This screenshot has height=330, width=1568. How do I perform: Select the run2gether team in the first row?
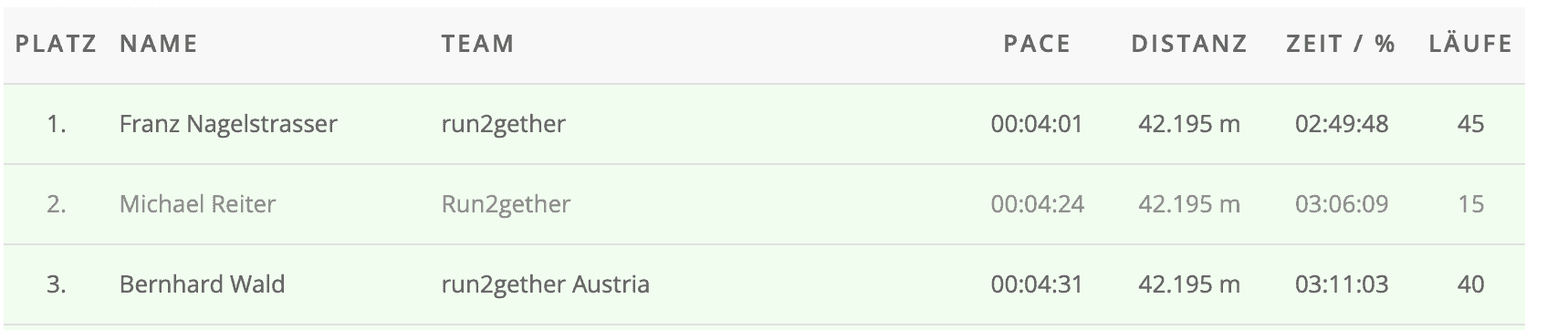pyautogui.click(x=504, y=124)
